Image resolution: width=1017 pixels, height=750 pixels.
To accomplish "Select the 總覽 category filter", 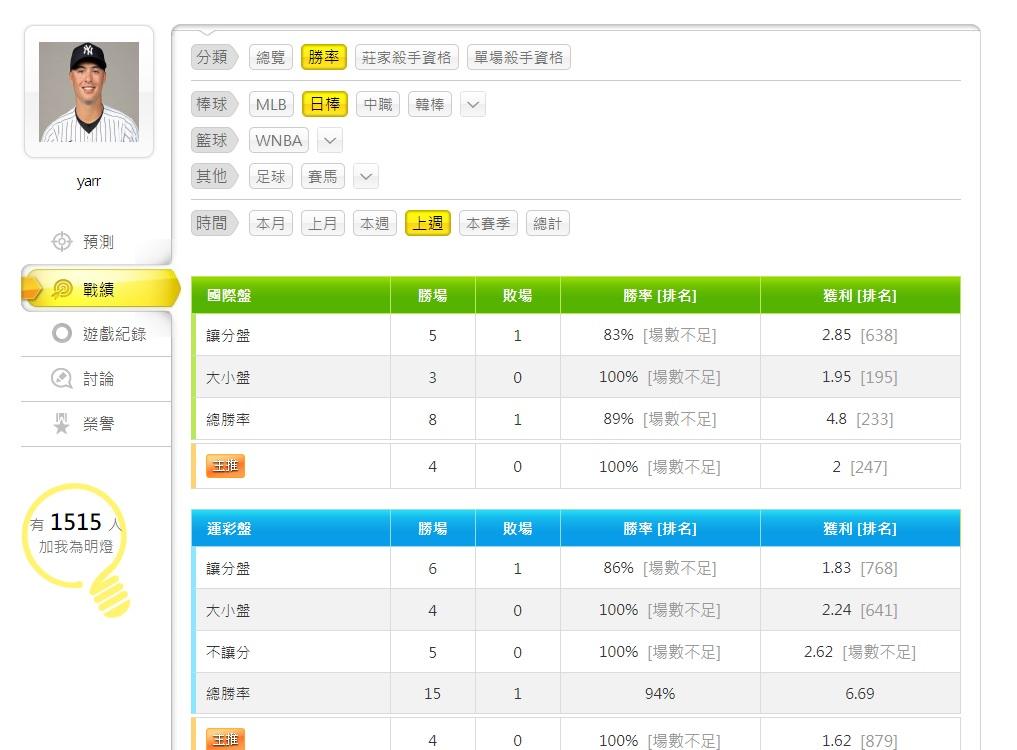I will click(x=270, y=57).
